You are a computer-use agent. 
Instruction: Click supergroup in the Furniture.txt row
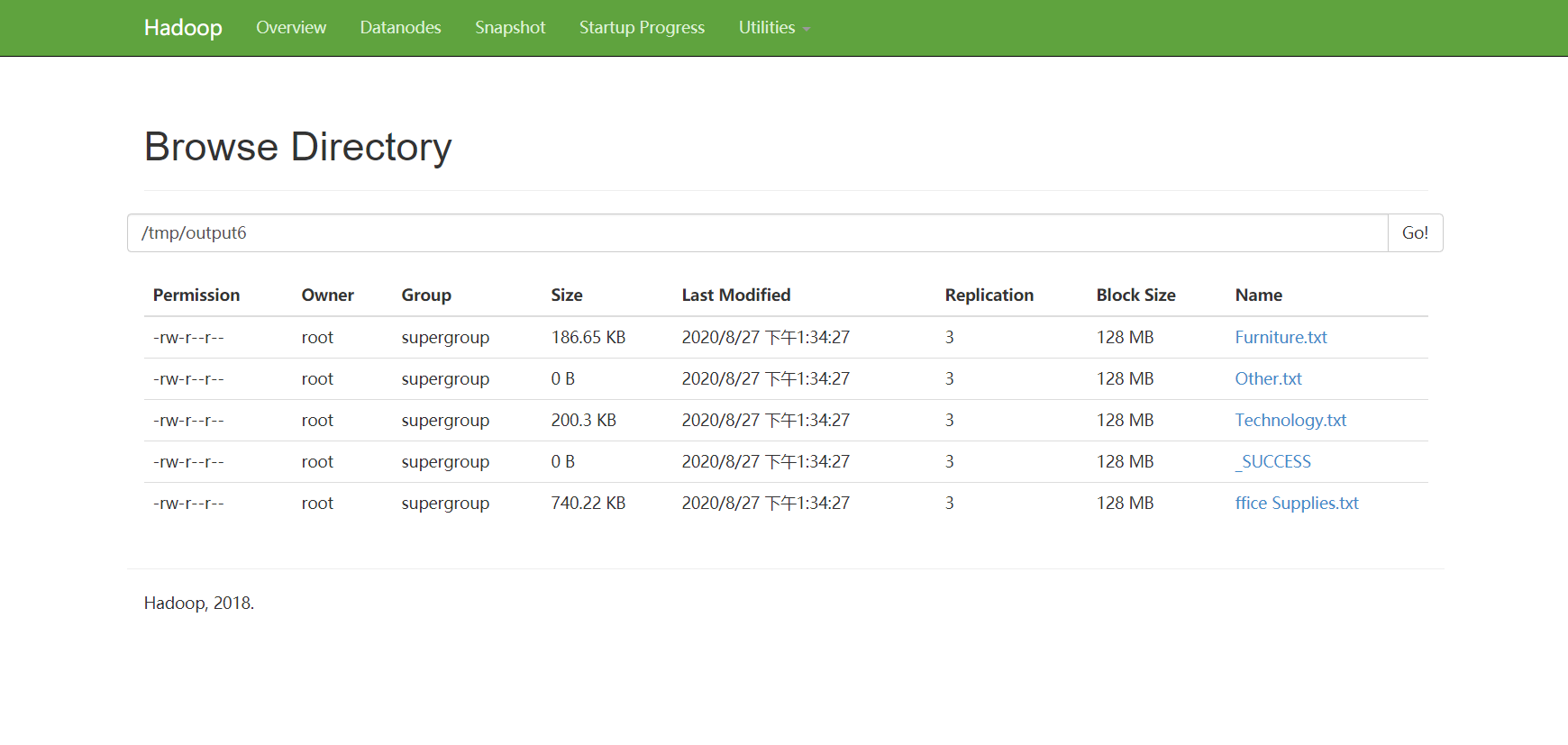click(445, 338)
